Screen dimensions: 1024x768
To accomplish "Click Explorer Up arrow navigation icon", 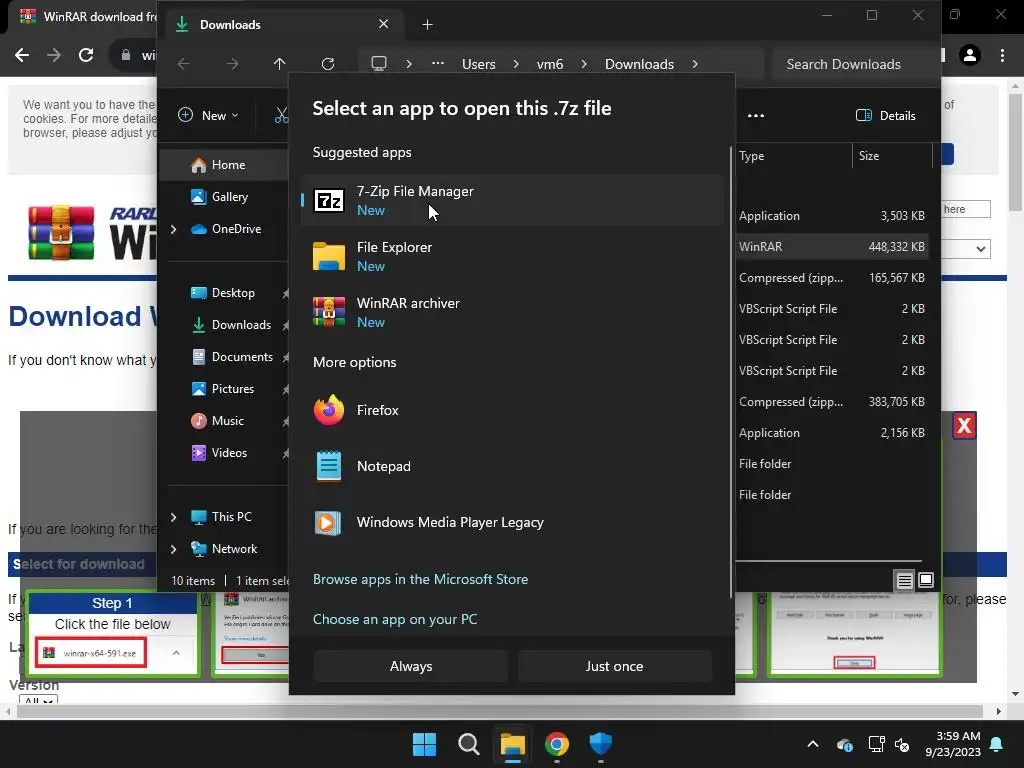I will 280,64.
